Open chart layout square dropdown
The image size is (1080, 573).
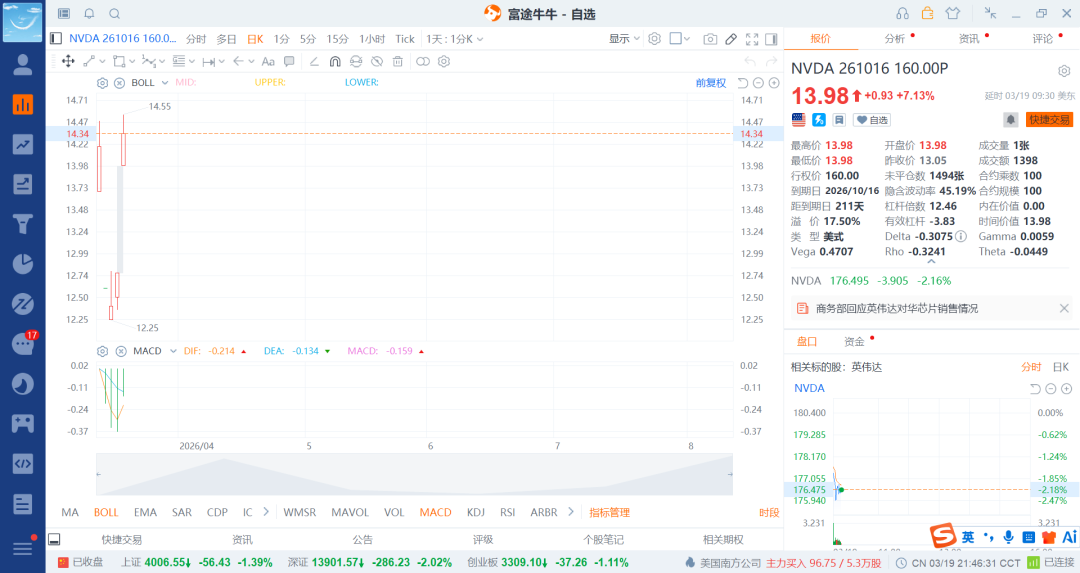(680, 39)
